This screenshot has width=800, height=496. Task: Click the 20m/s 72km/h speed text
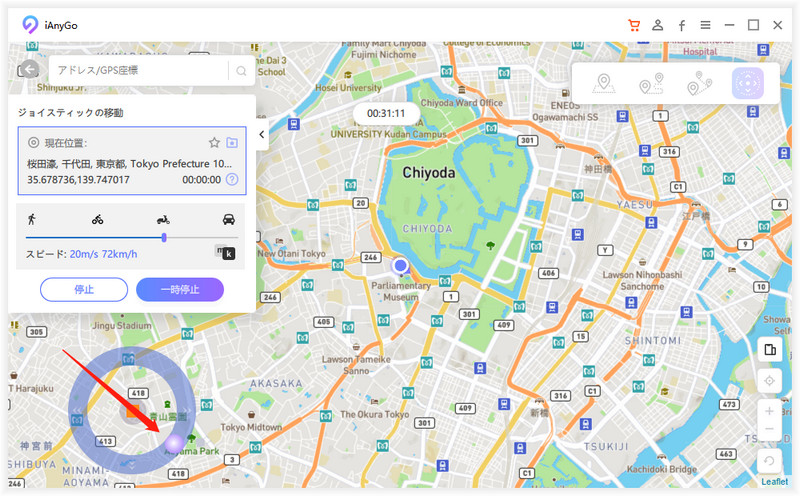104,254
